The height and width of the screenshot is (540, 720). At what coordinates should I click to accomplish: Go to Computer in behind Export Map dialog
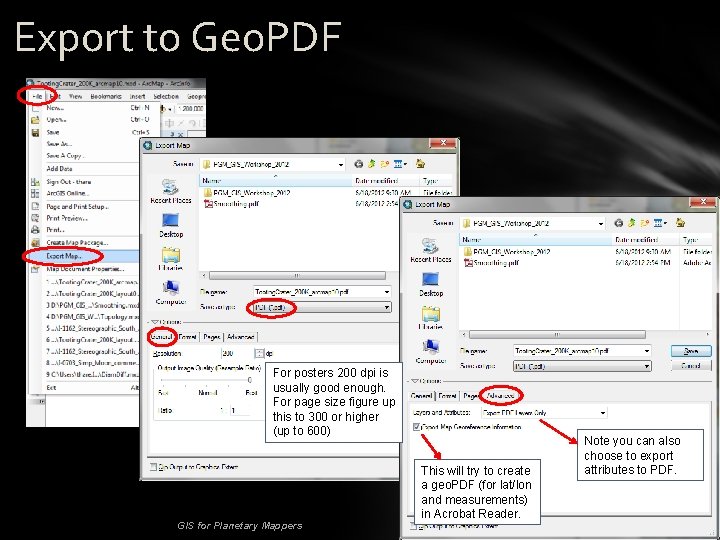point(170,293)
